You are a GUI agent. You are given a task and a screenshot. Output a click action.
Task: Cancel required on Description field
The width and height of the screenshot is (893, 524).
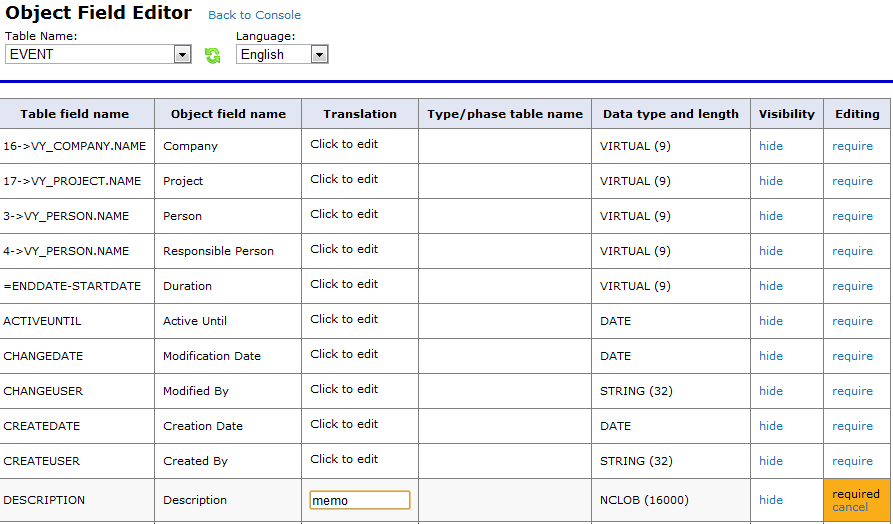850,507
